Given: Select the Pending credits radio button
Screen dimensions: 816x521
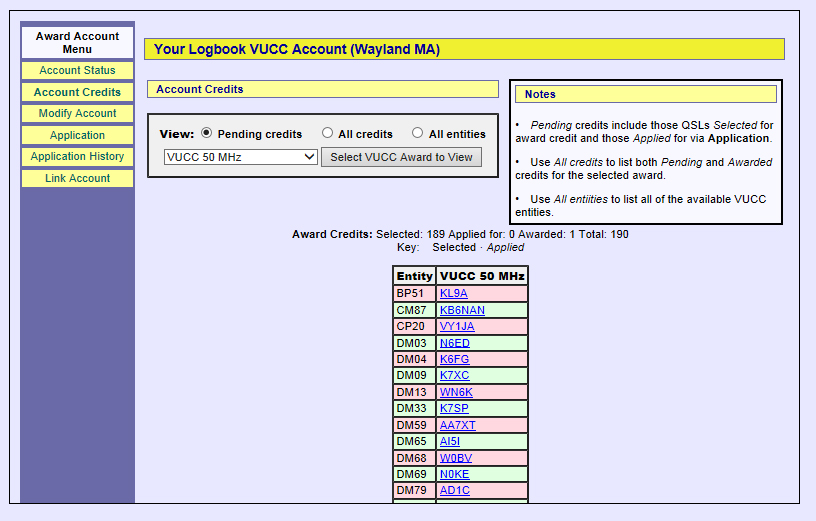Looking at the screenshot, I should (x=207, y=133).
